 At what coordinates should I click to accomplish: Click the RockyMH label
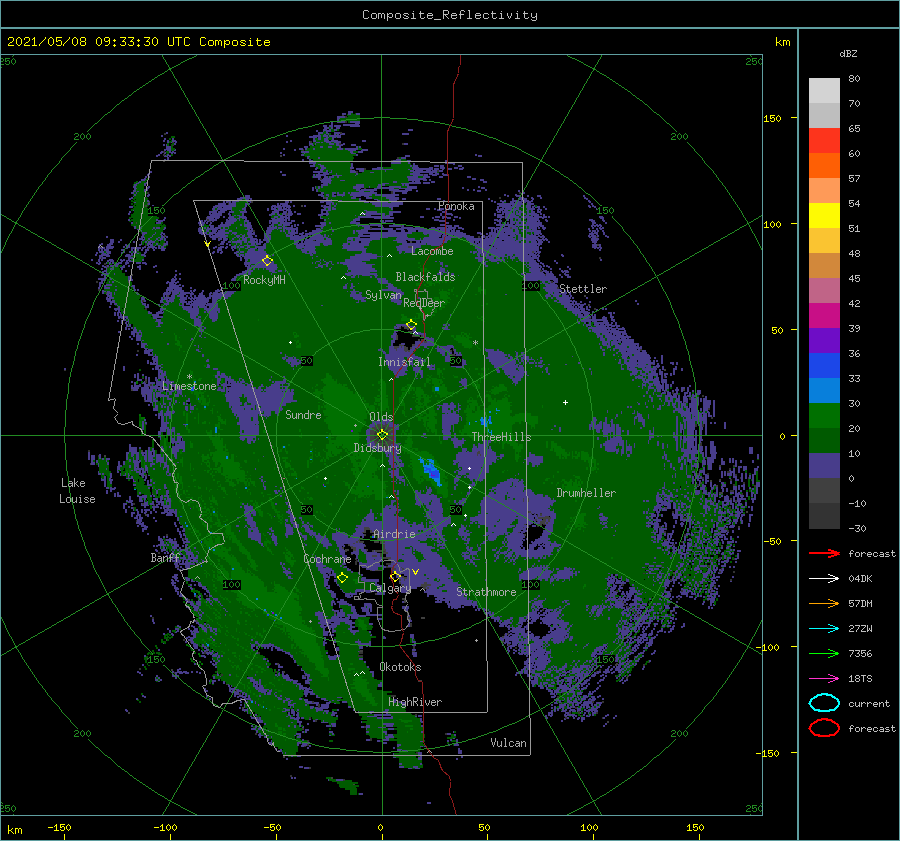coord(264,280)
